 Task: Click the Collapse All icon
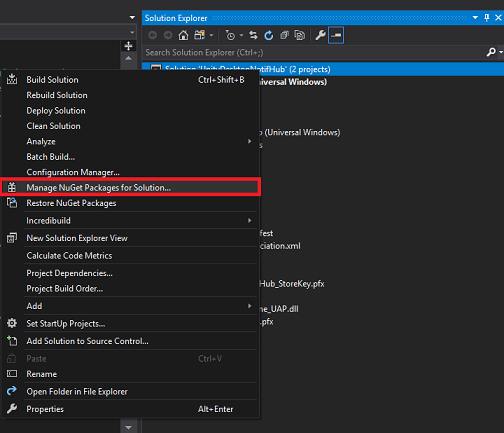[x=284, y=35]
